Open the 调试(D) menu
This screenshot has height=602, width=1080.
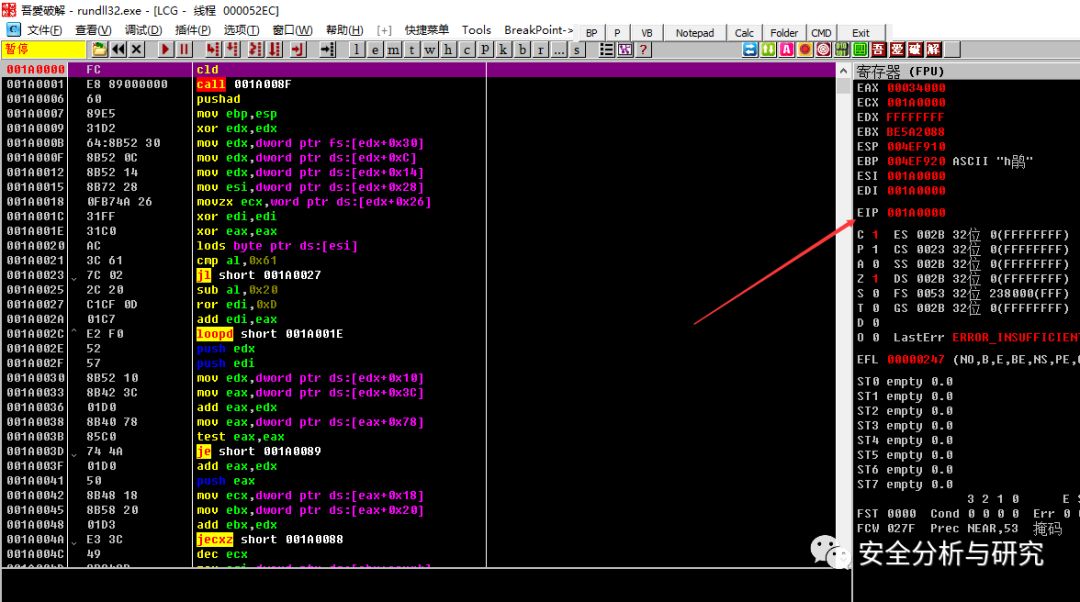pos(143,30)
